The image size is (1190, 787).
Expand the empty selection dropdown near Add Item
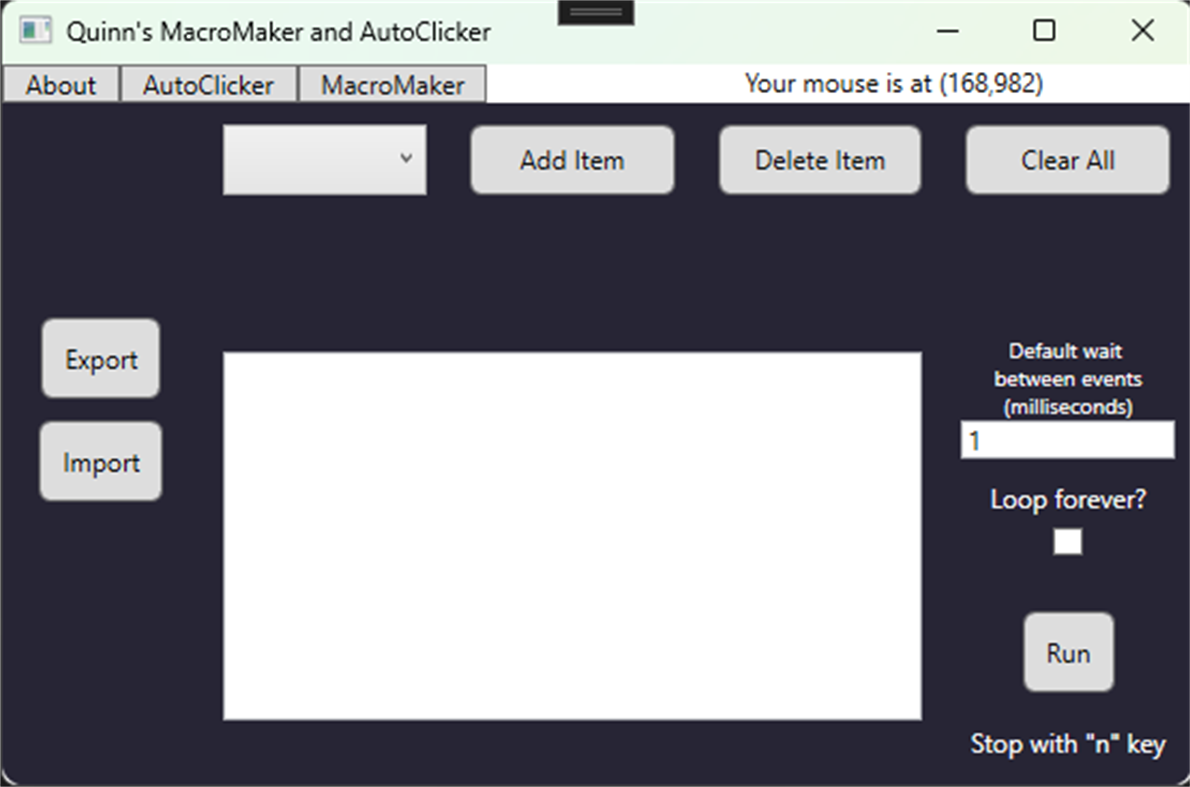(x=324, y=160)
